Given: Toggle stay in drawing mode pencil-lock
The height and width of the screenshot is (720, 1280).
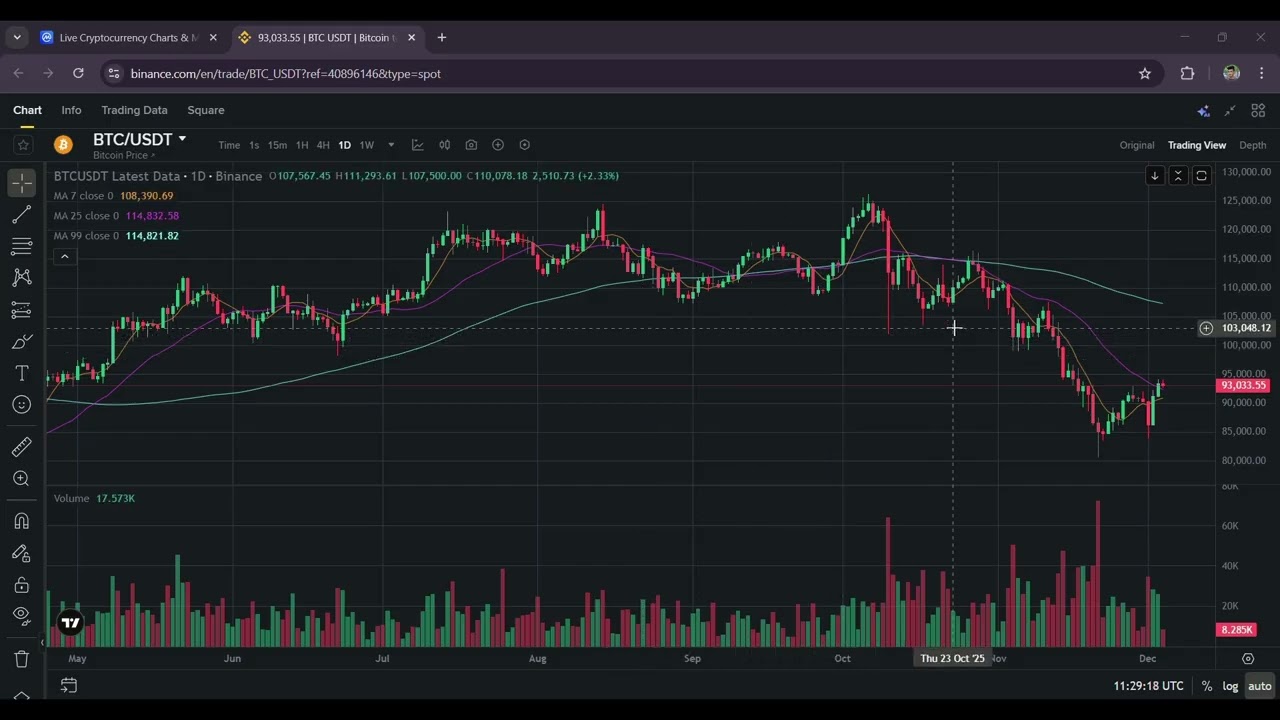Looking at the screenshot, I should 21,553.
